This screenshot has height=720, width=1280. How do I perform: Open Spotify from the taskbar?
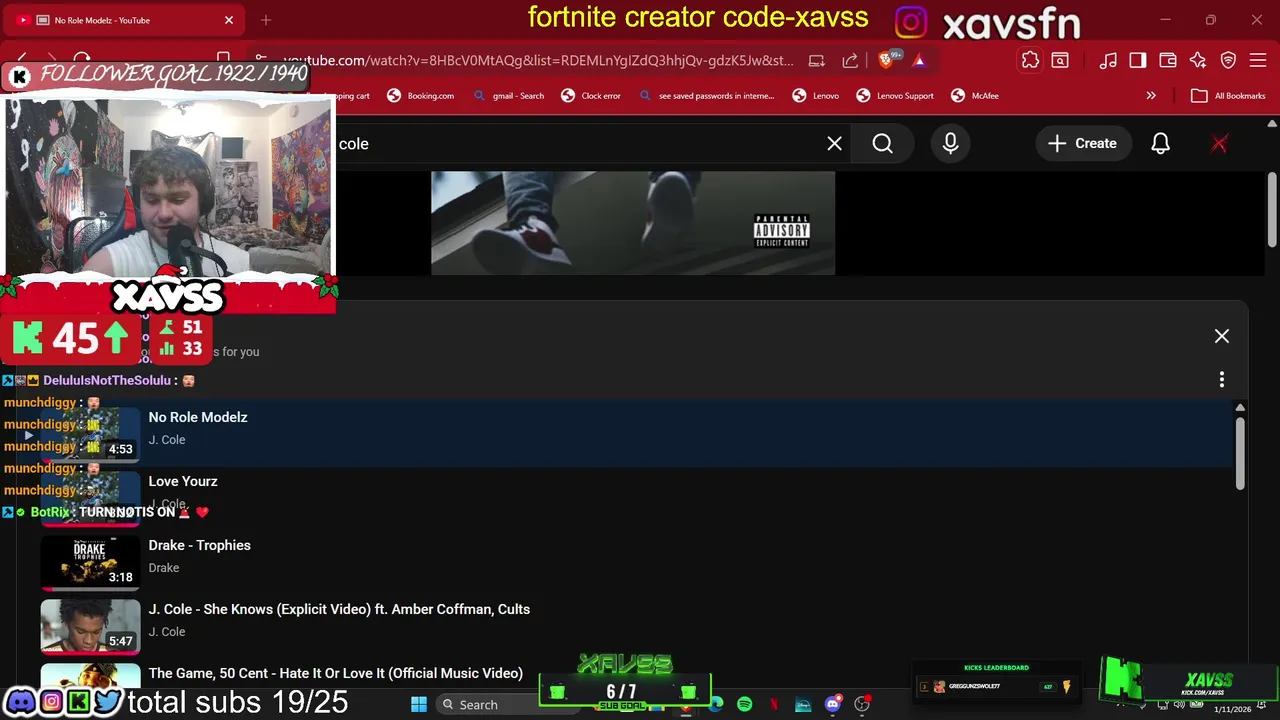point(744,704)
